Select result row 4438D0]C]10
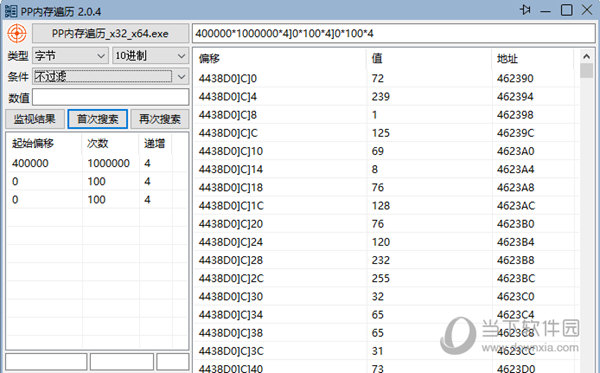600x373 pixels. (386, 151)
